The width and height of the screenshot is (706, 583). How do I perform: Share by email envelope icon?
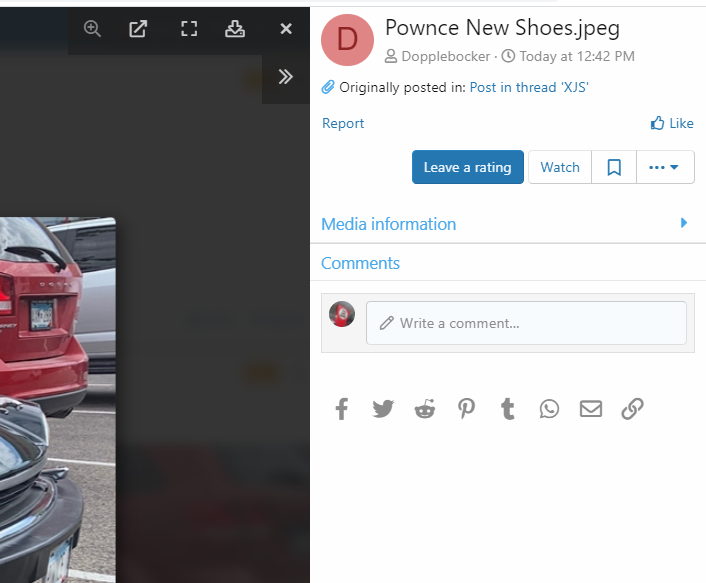coord(591,408)
